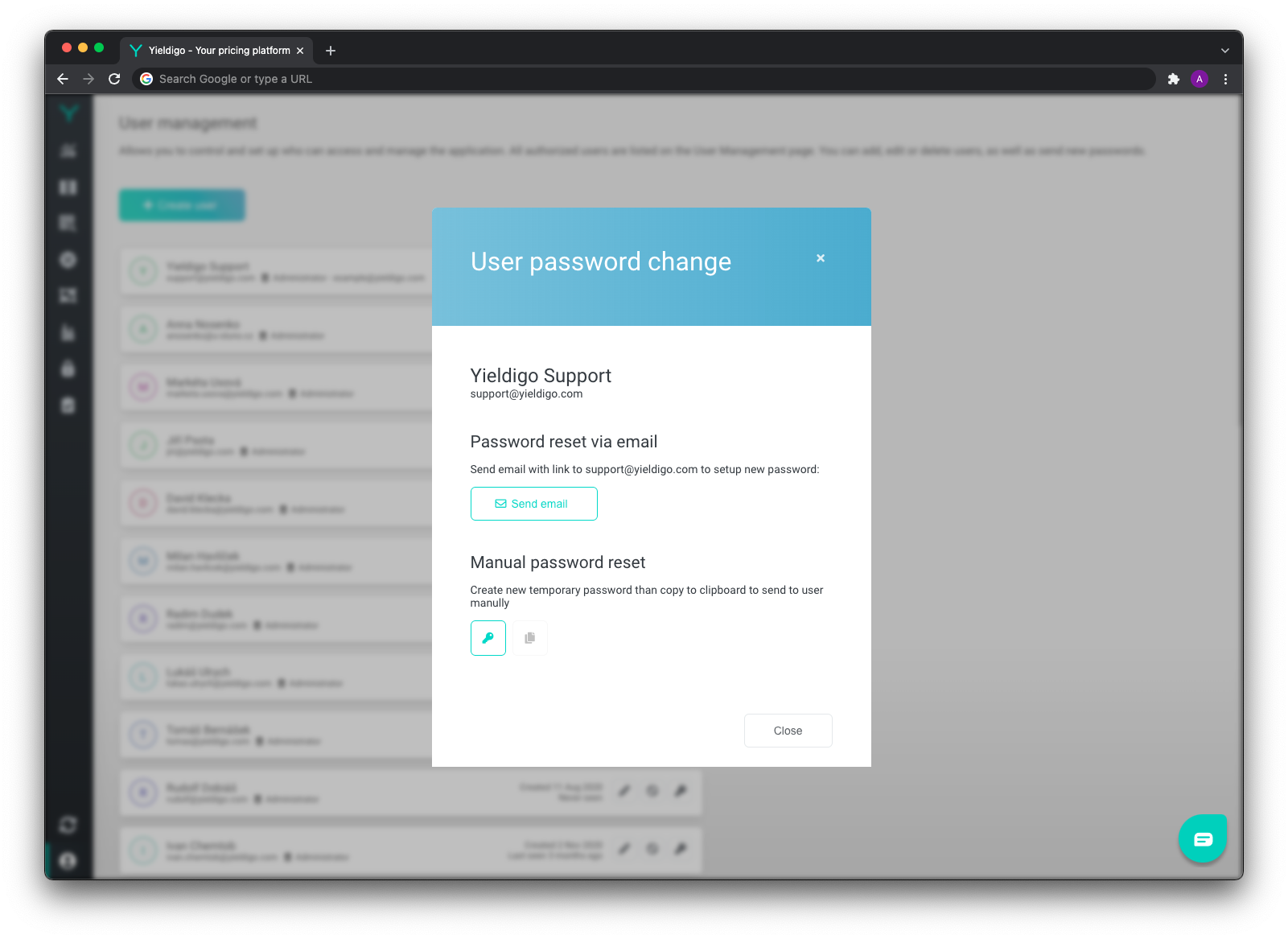Click the middle action icon in Rudolf row
Viewport: 1288px width, 939px height.
[x=652, y=791]
